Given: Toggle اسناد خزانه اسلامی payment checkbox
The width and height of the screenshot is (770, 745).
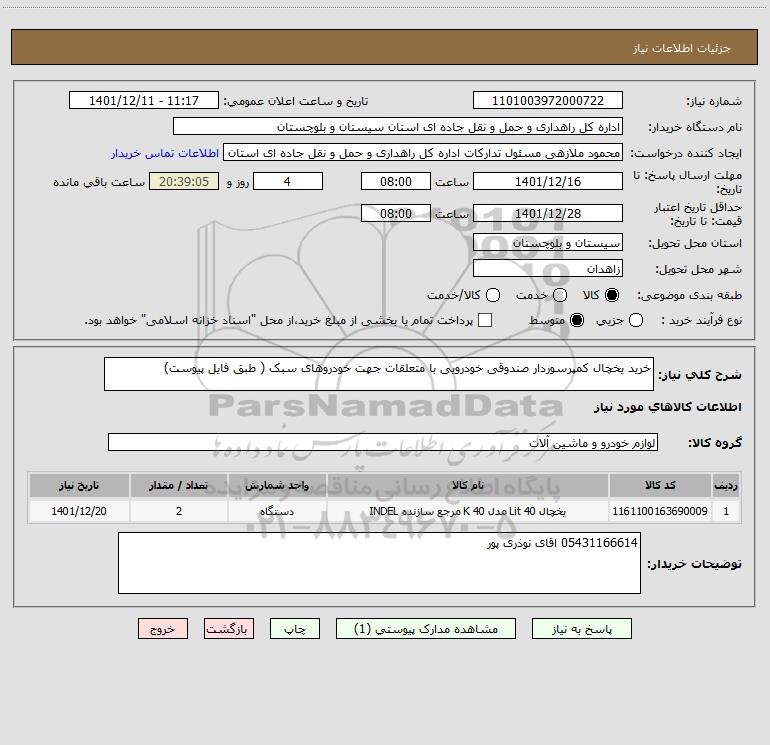Looking at the screenshot, I should [x=485, y=320].
